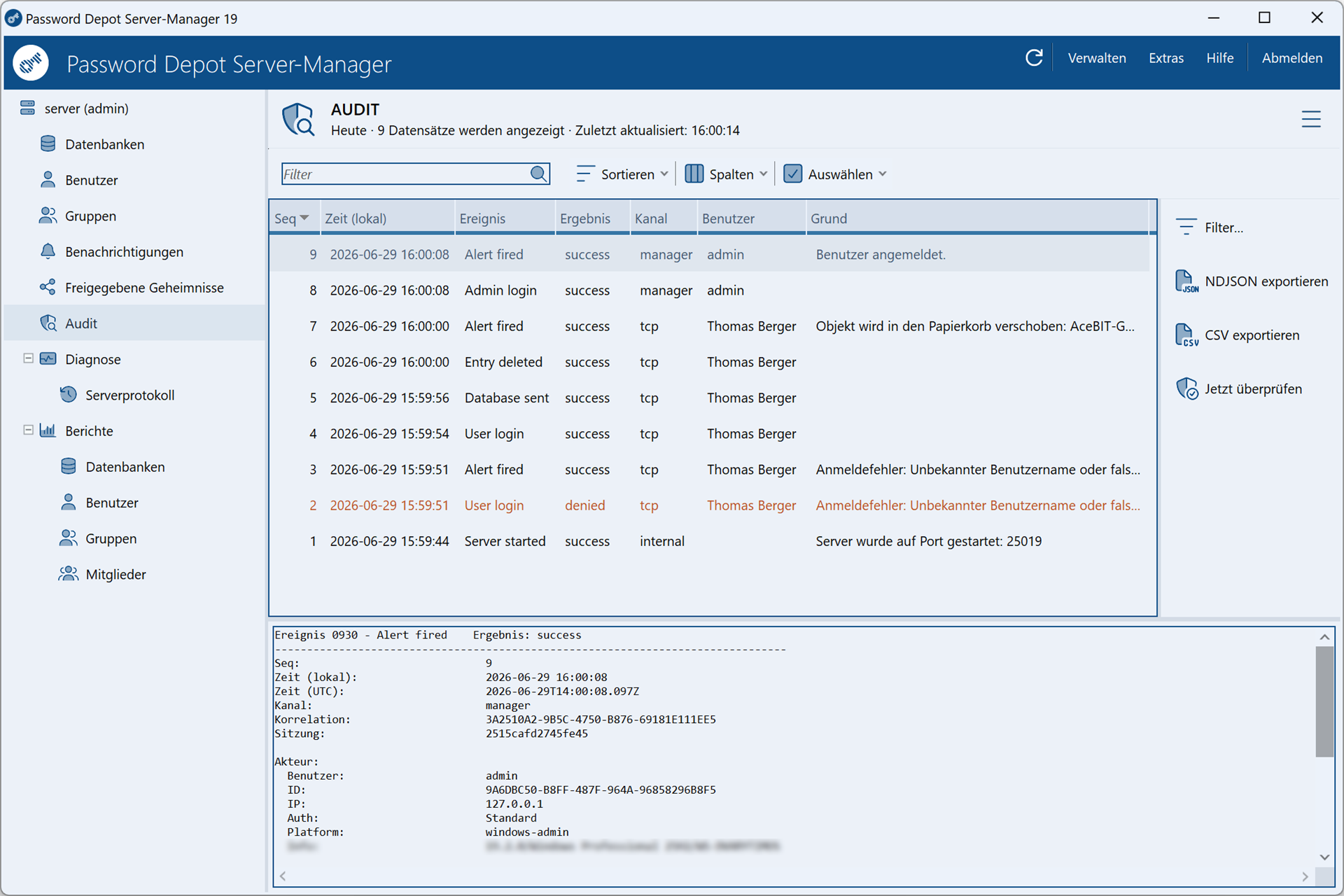The image size is (1344, 896).
Task: Collapse the Berichte tree node
Action: tap(28, 430)
